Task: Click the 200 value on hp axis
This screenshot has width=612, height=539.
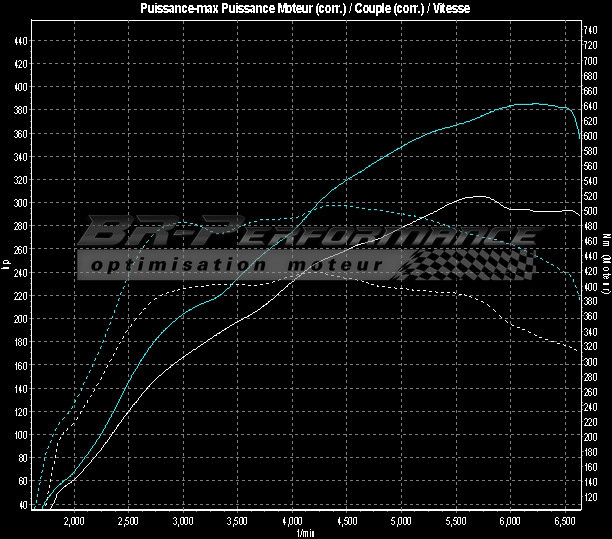Action: [21, 319]
